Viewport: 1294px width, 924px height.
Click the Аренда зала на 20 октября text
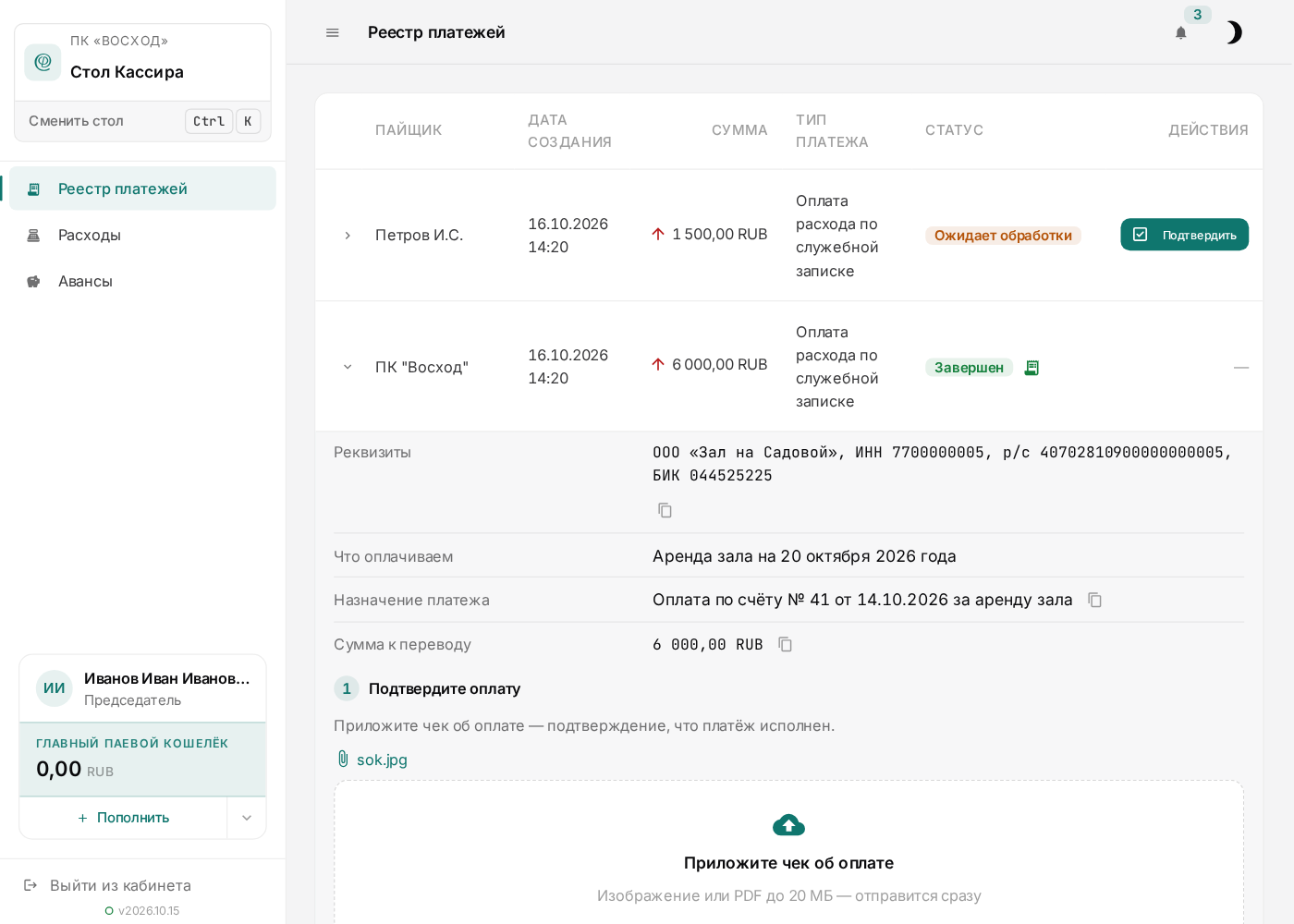pyautogui.click(x=804, y=556)
